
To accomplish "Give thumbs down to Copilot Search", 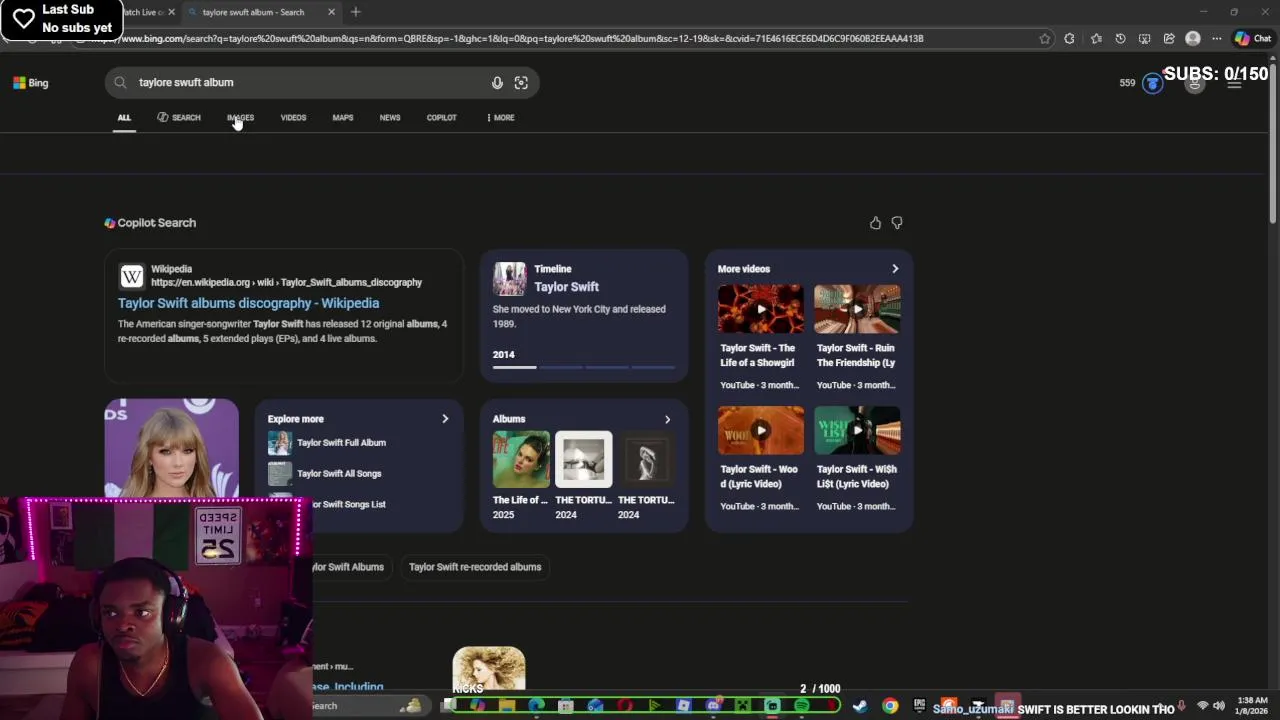I will pyautogui.click(x=897, y=223).
